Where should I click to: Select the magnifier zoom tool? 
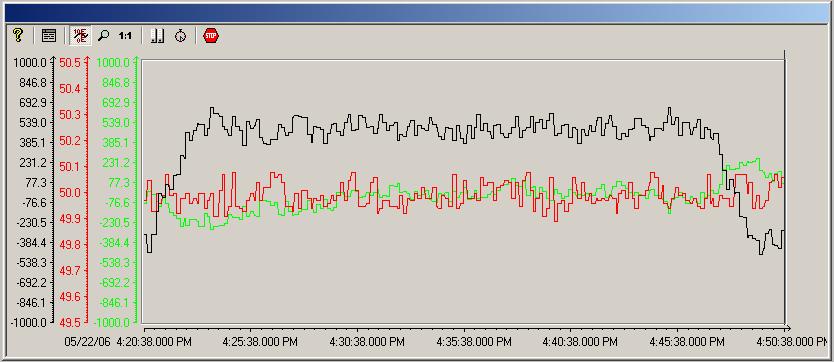[104, 36]
